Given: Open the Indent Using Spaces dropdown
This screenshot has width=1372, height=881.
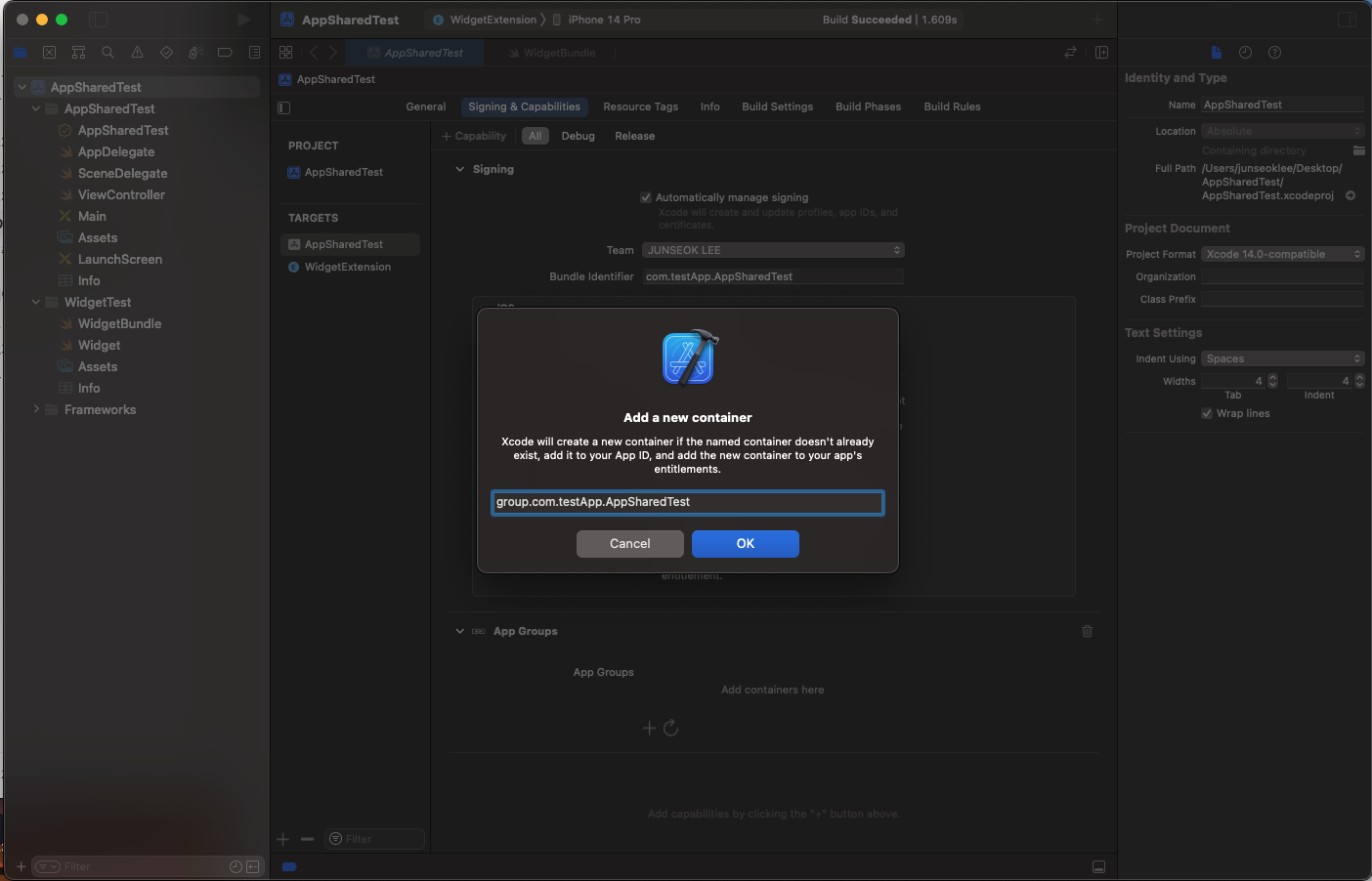Looking at the screenshot, I should pyautogui.click(x=1282, y=358).
